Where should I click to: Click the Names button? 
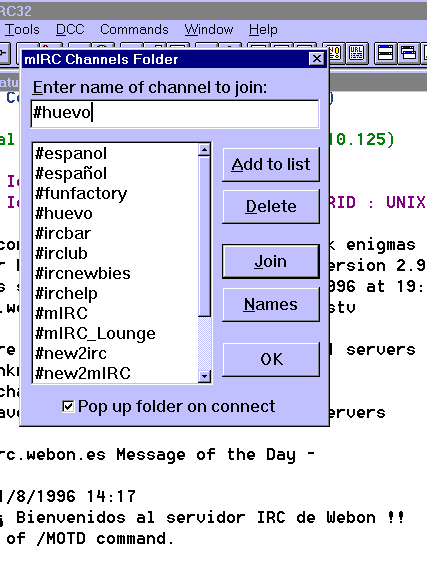271,305
